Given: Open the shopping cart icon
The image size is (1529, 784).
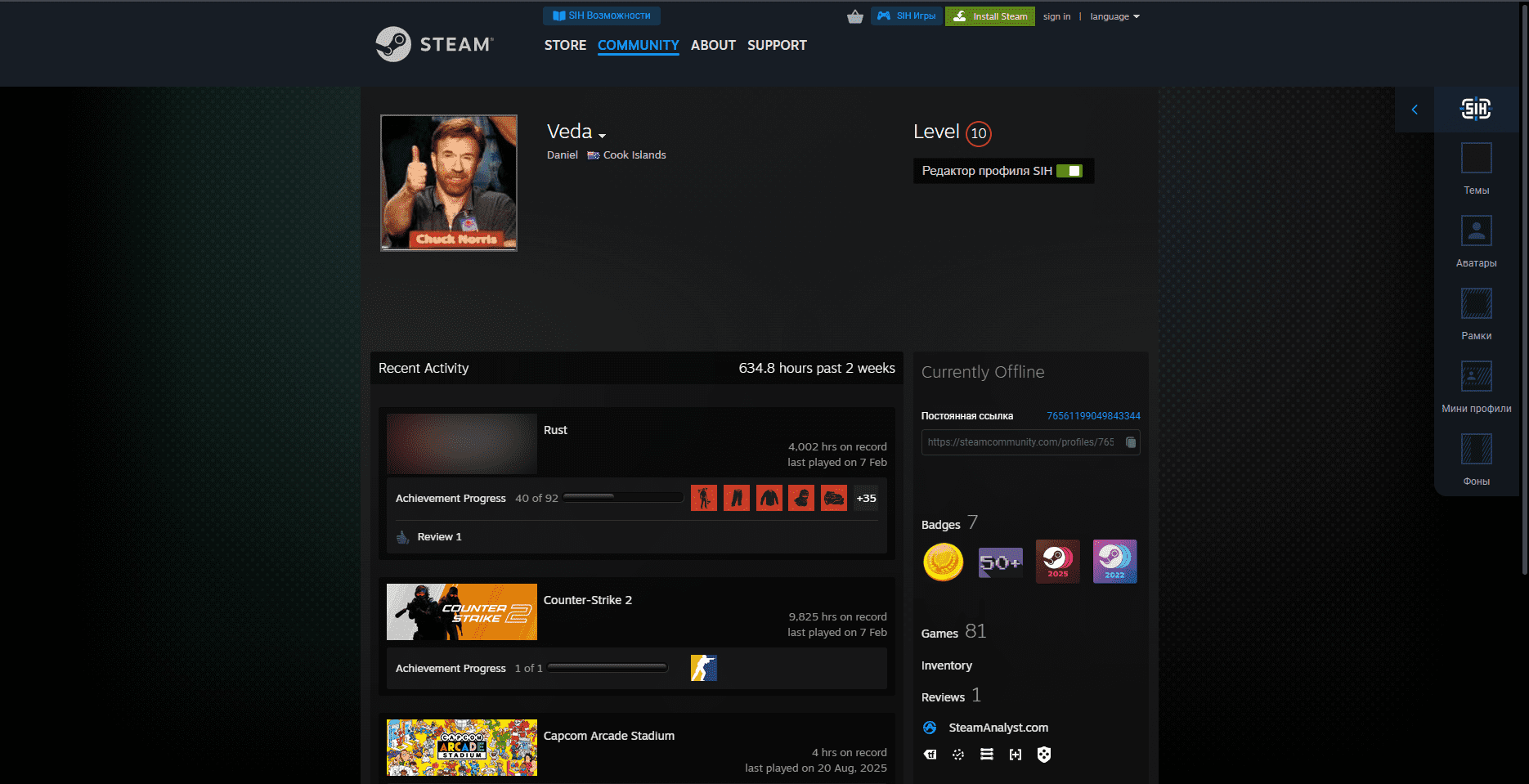Looking at the screenshot, I should click(x=854, y=16).
